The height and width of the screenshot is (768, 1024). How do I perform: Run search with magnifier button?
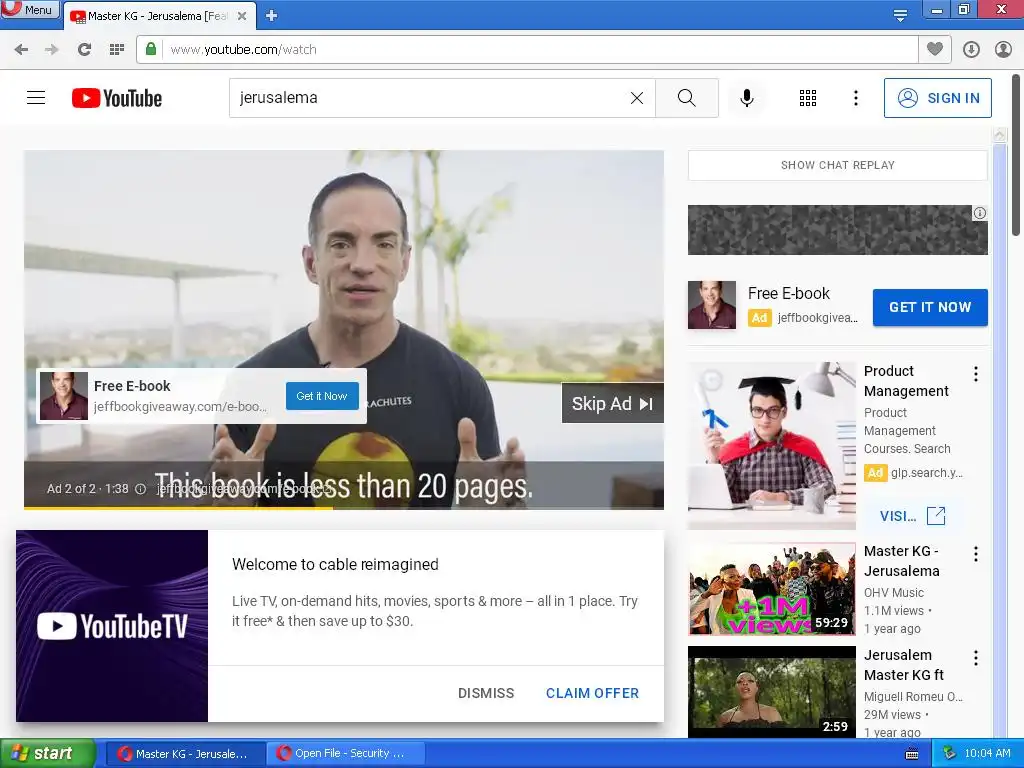(x=686, y=98)
